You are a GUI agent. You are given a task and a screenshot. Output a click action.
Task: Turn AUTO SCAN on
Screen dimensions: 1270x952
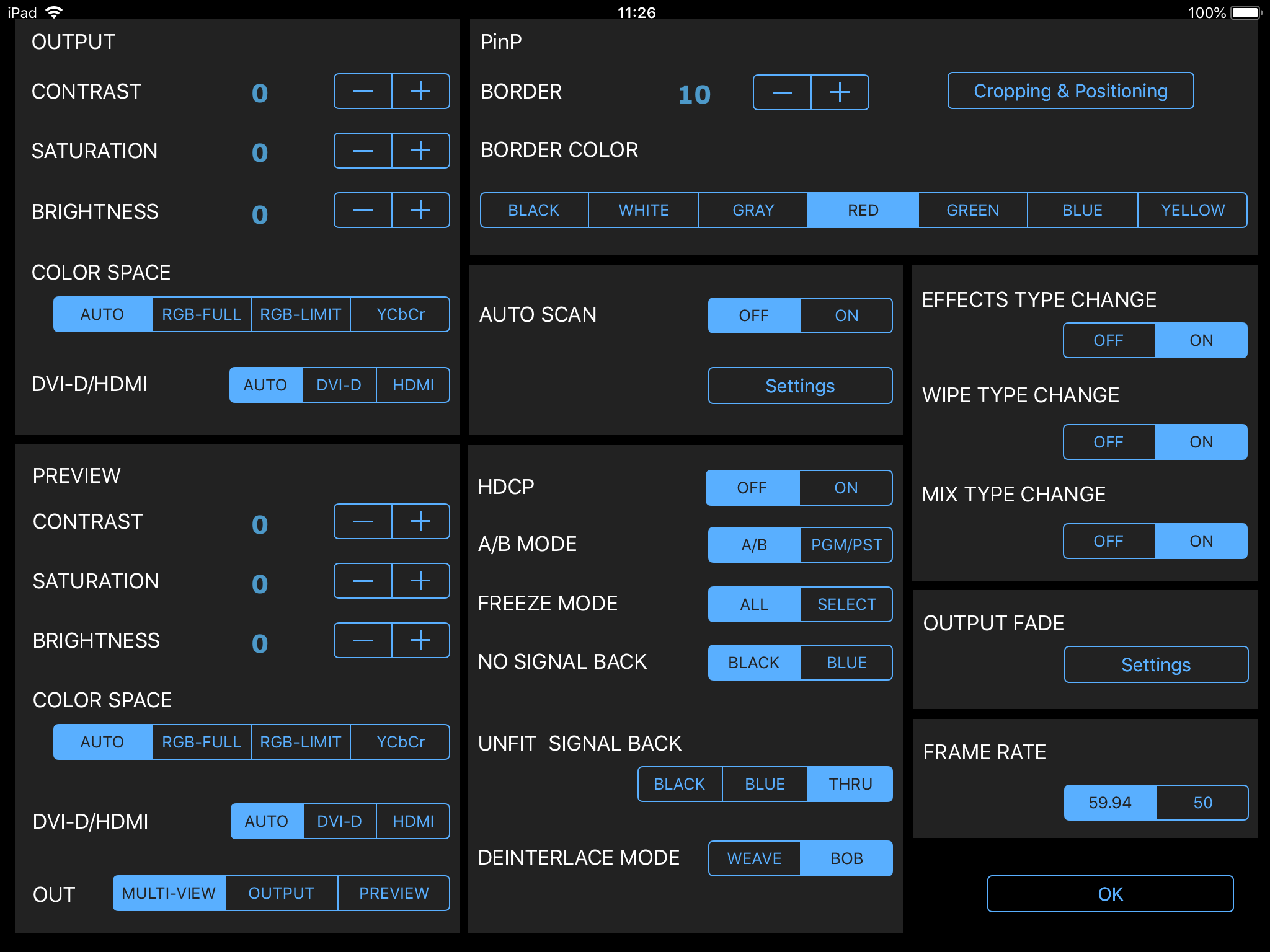846,316
